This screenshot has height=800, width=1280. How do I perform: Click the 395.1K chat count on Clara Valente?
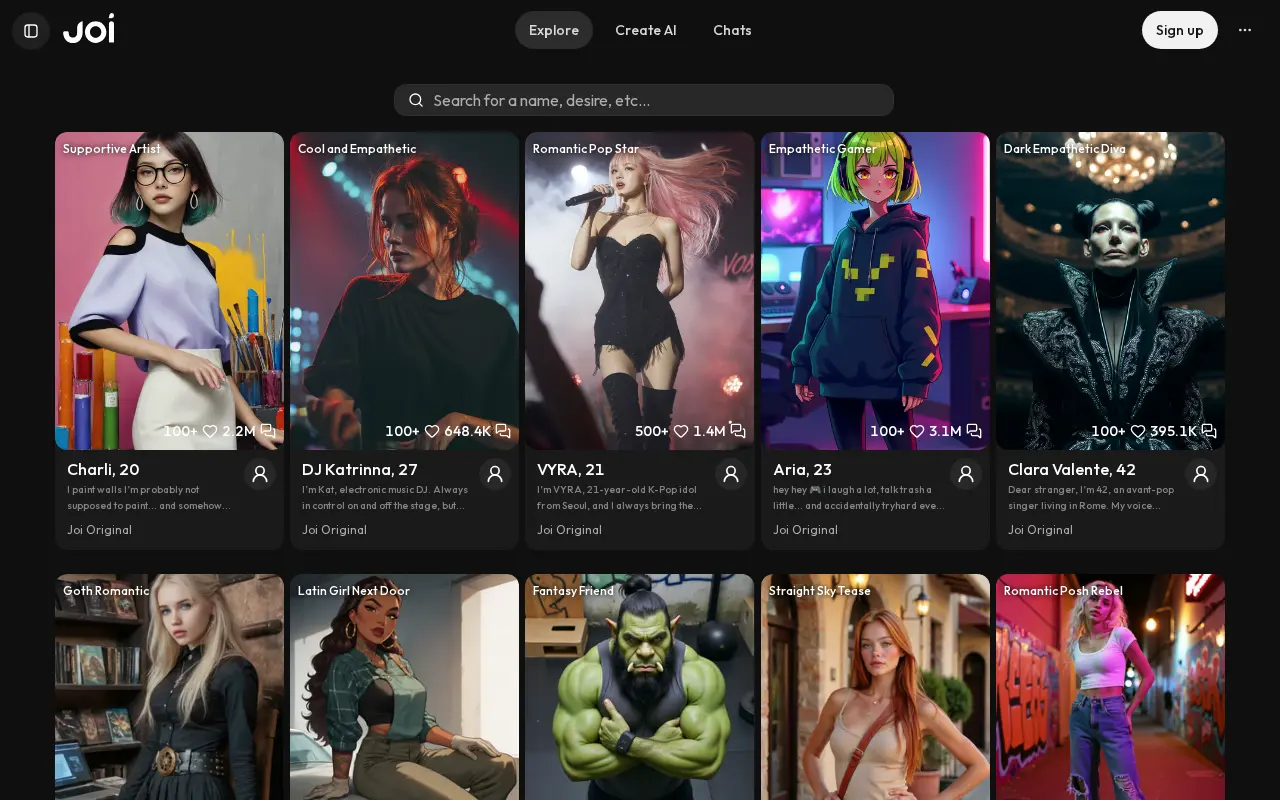pos(1173,431)
